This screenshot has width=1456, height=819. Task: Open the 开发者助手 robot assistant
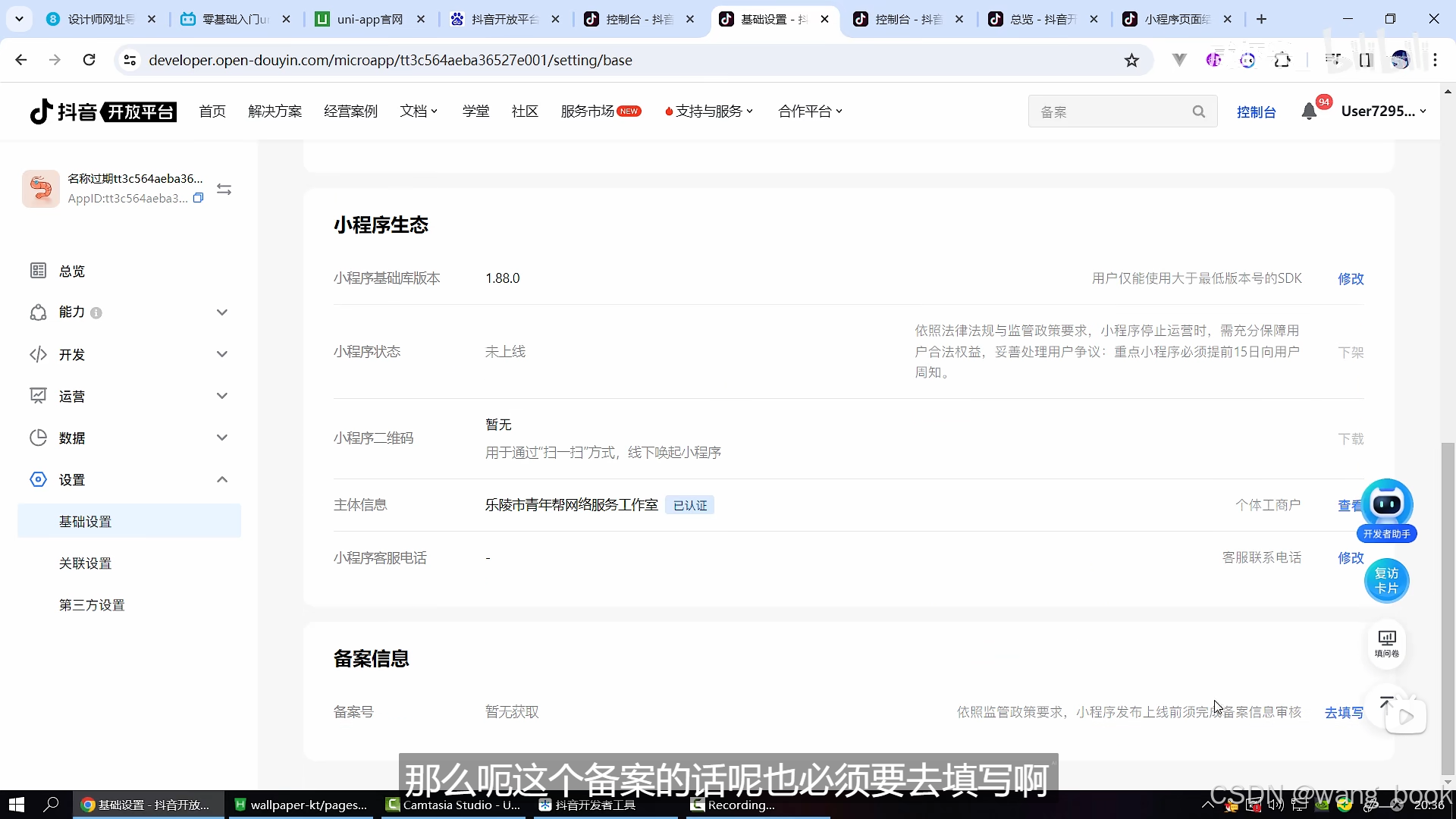(x=1387, y=510)
